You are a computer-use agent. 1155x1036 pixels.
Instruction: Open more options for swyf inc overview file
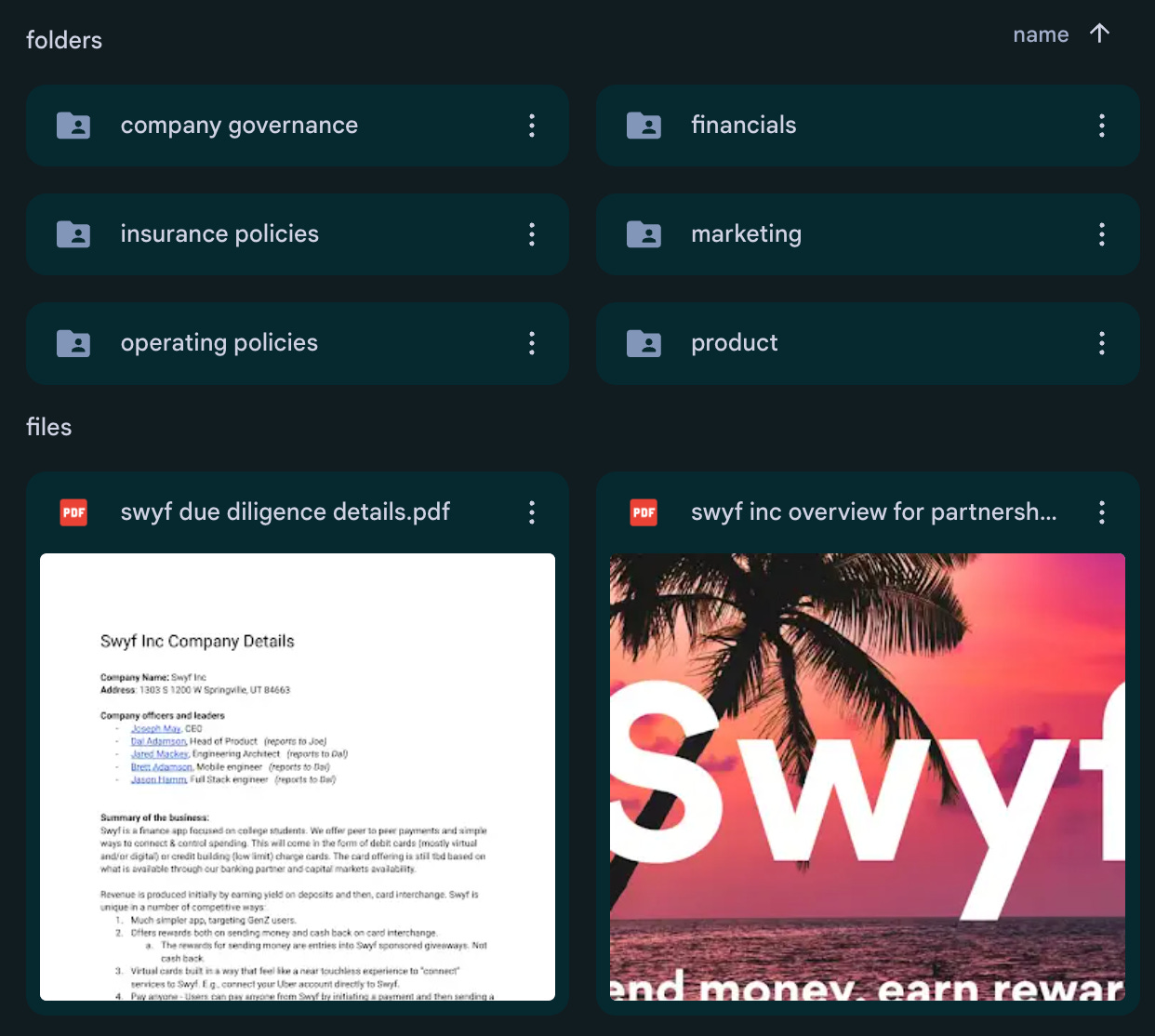click(1102, 512)
